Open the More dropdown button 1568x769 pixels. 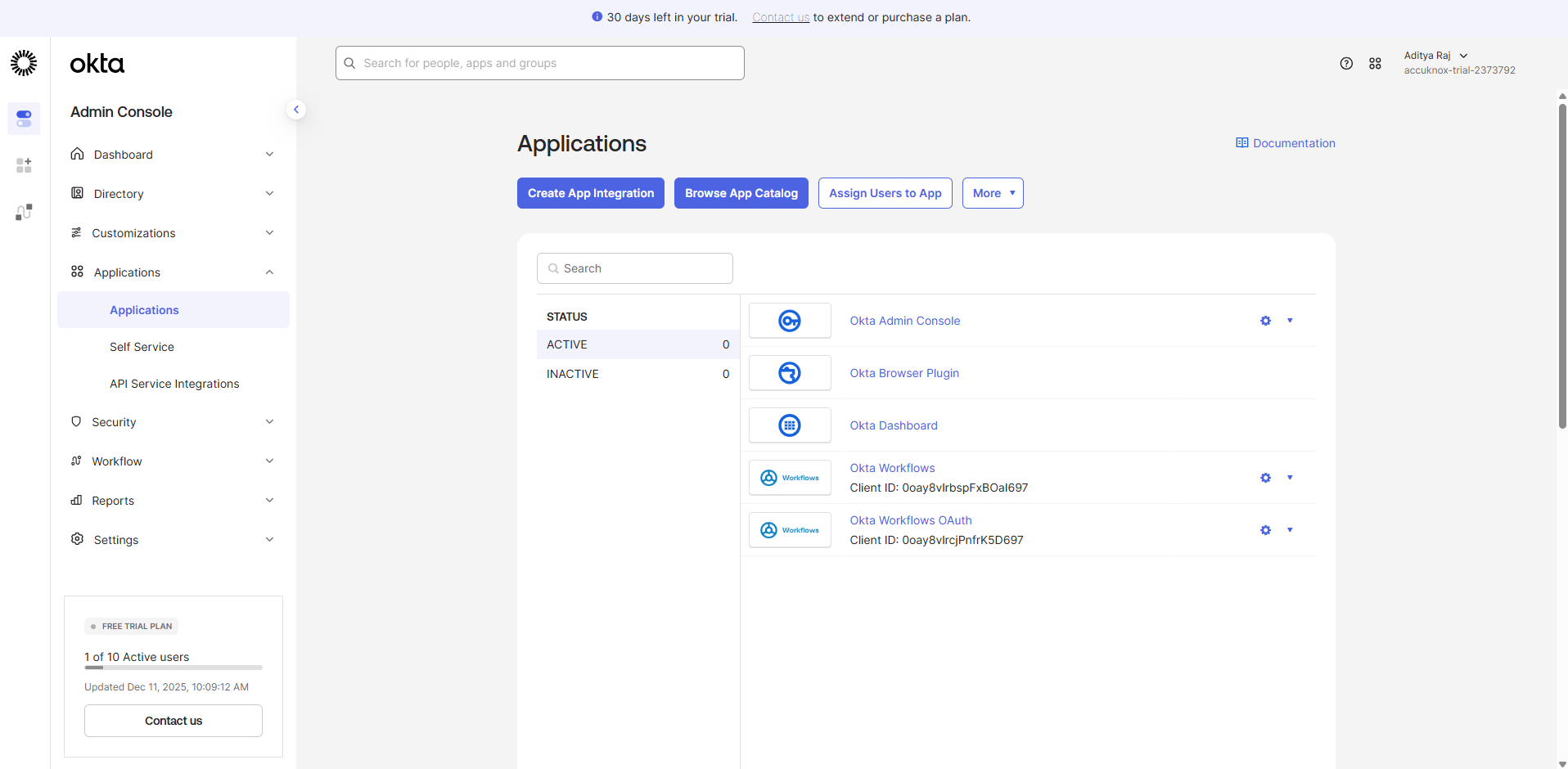tap(993, 193)
